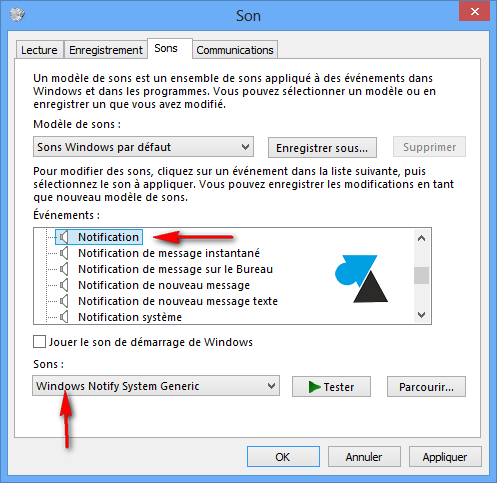Select Notification de nouveau message event
Screen dimensions: 497x483
(164, 285)
